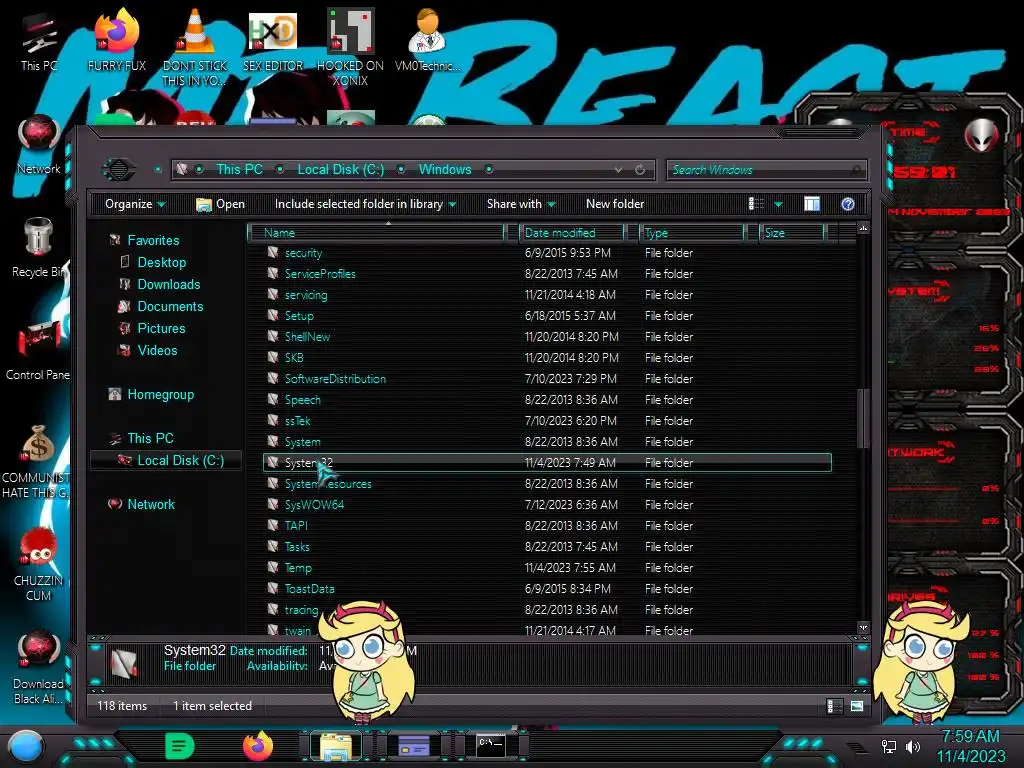Click the scroll down arrow of file list

pos(863,627)
